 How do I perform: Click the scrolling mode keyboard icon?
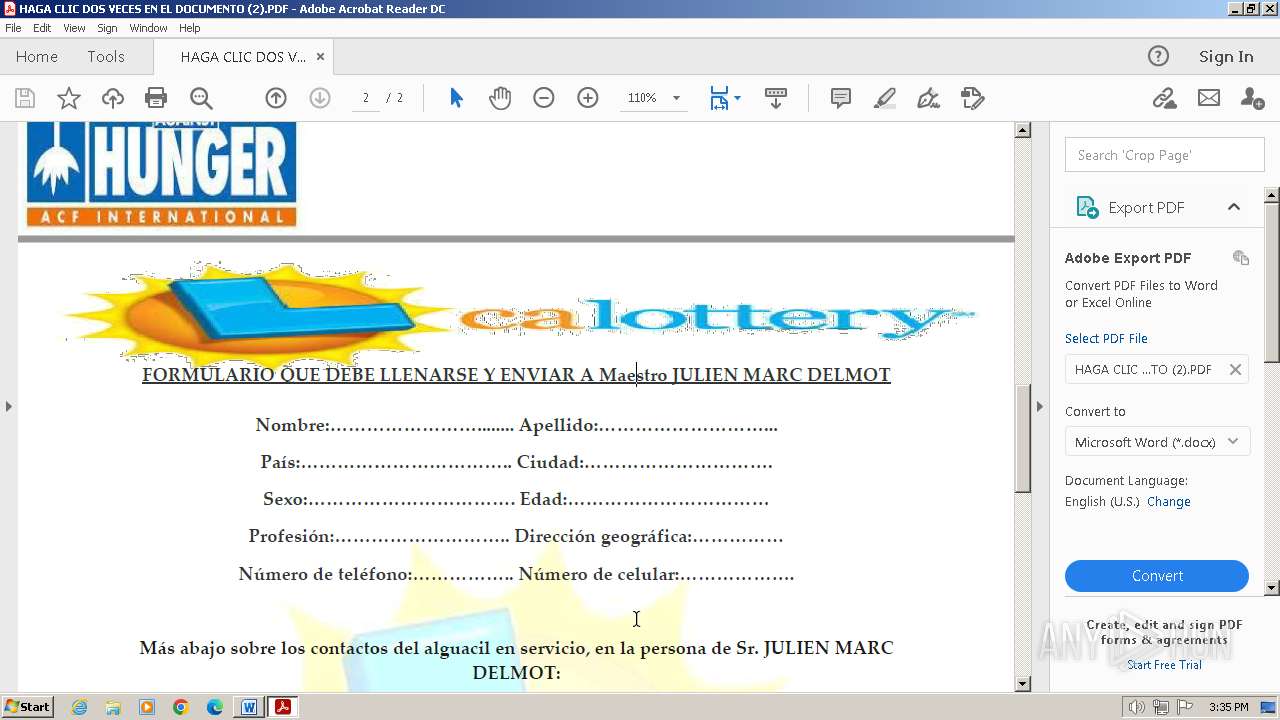(x=776, y=98)
